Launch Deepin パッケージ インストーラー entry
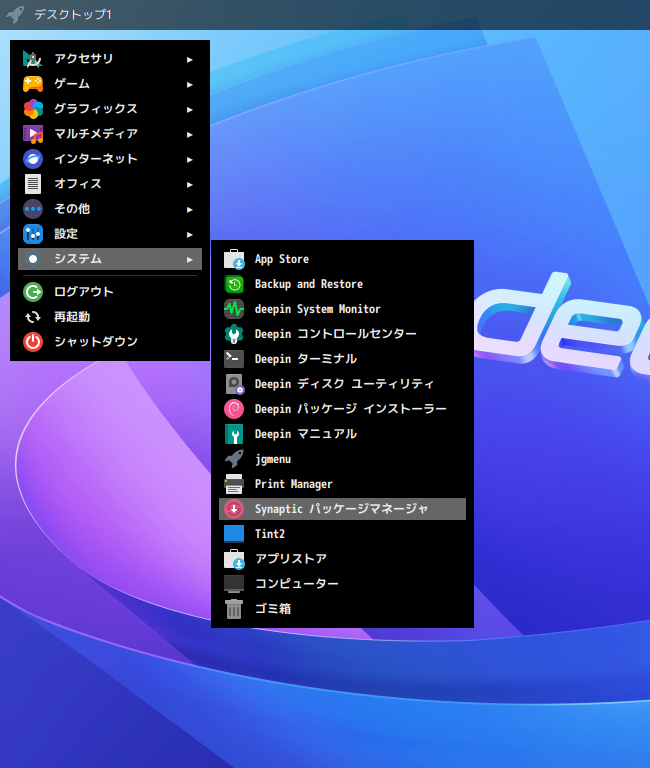Viewport: 650px width, 768px height. click(x=342, y=409)
